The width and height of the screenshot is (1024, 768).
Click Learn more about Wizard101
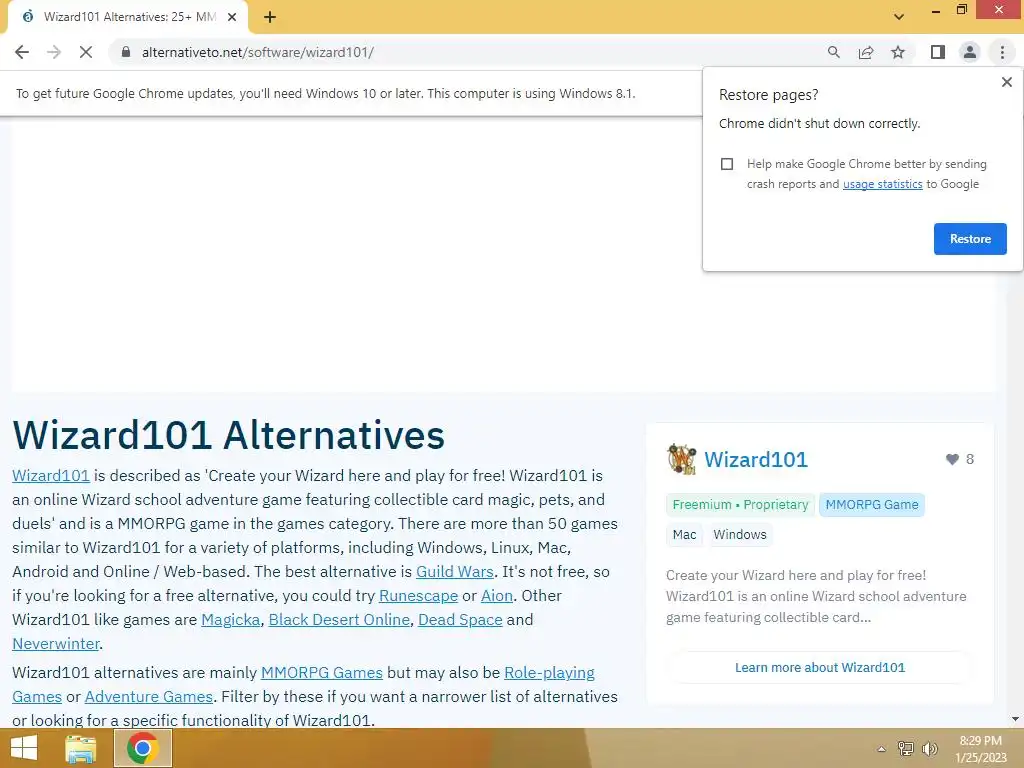click(x=820, y=667)
